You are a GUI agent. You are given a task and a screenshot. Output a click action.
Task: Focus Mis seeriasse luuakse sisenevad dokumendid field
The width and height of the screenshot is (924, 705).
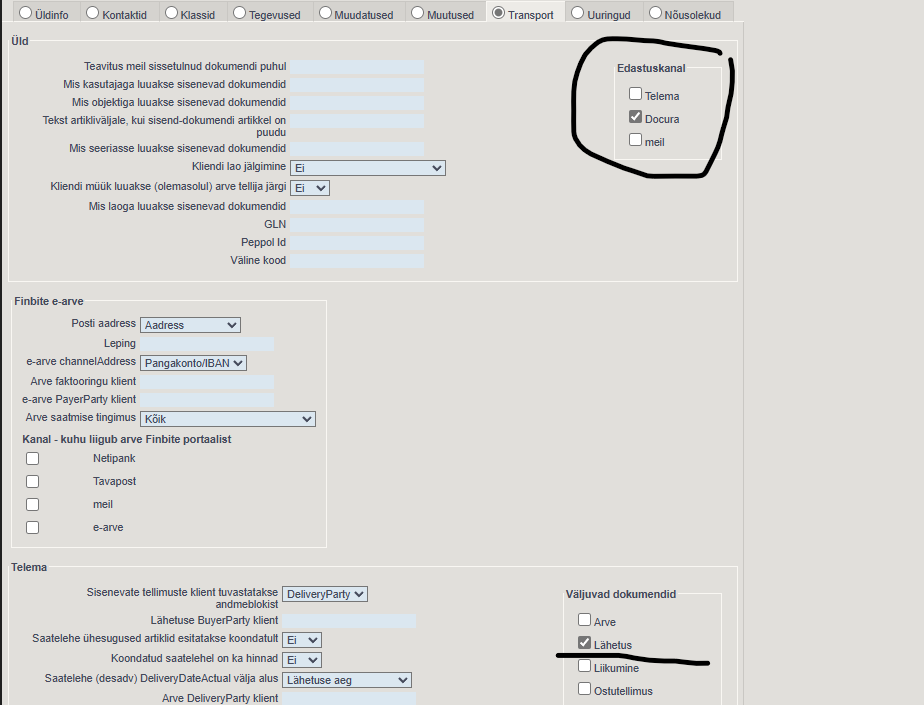tap(357, 149)
